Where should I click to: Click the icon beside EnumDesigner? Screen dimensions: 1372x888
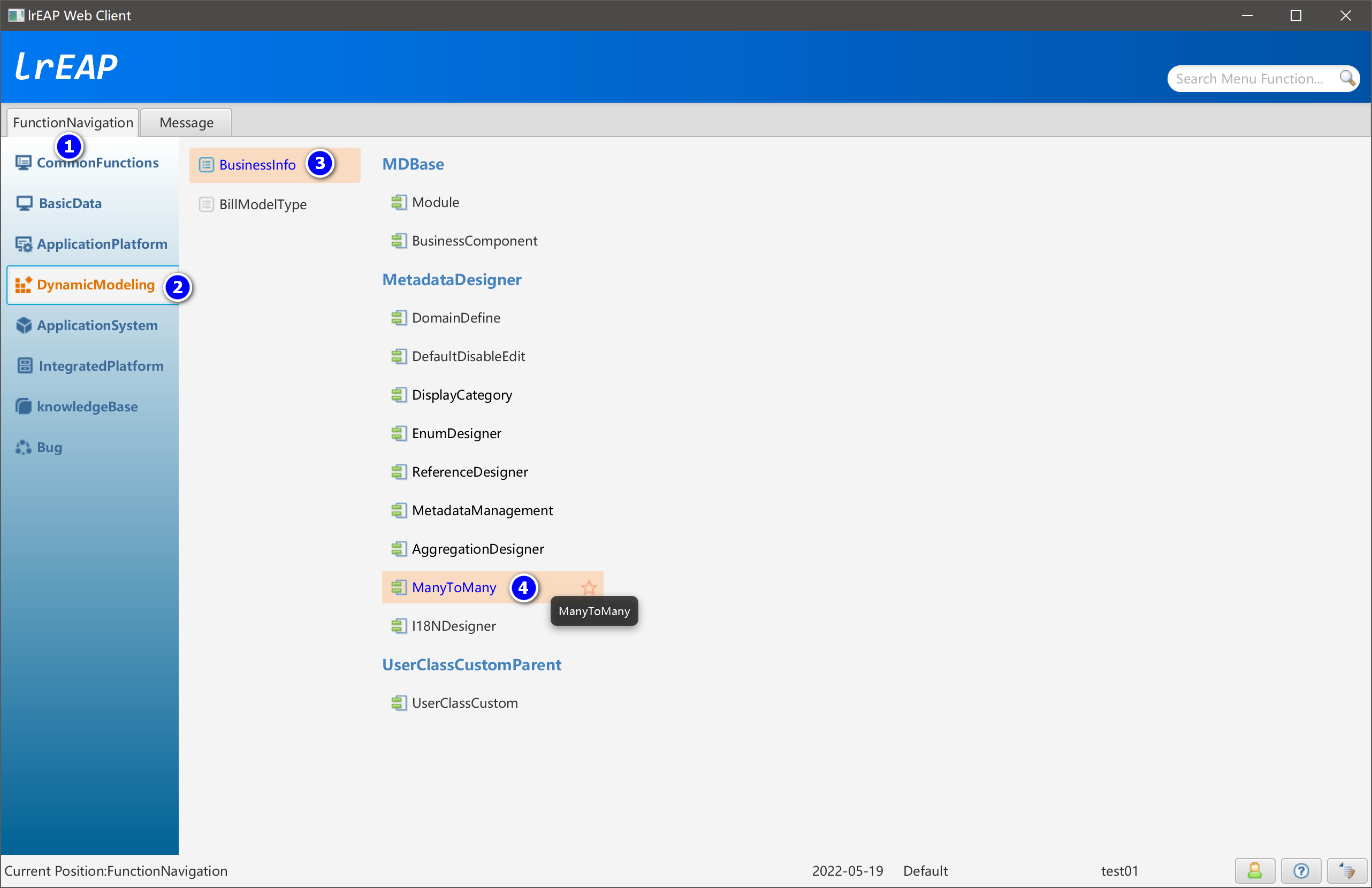[399, 434]
